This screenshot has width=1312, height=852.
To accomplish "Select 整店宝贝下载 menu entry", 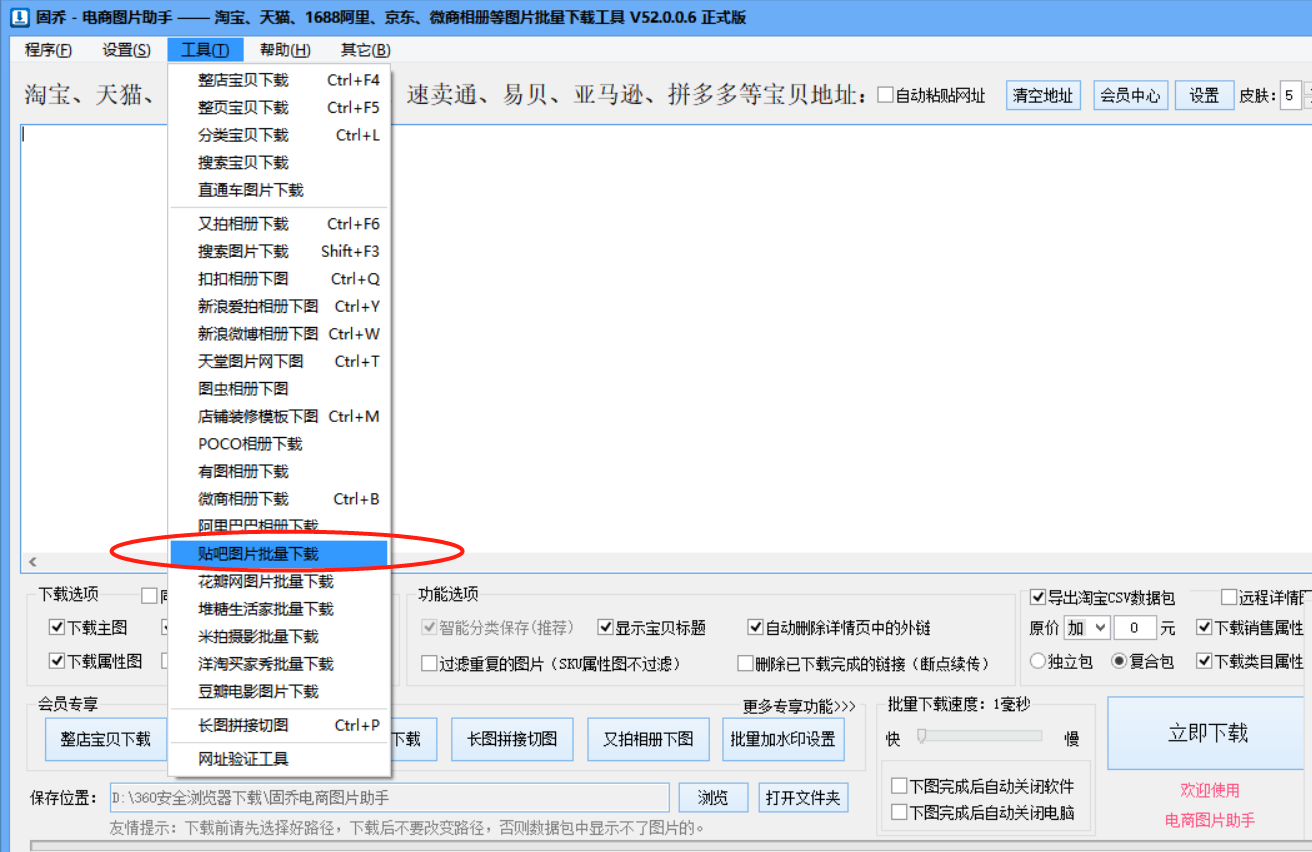I will tap(279, 80).
